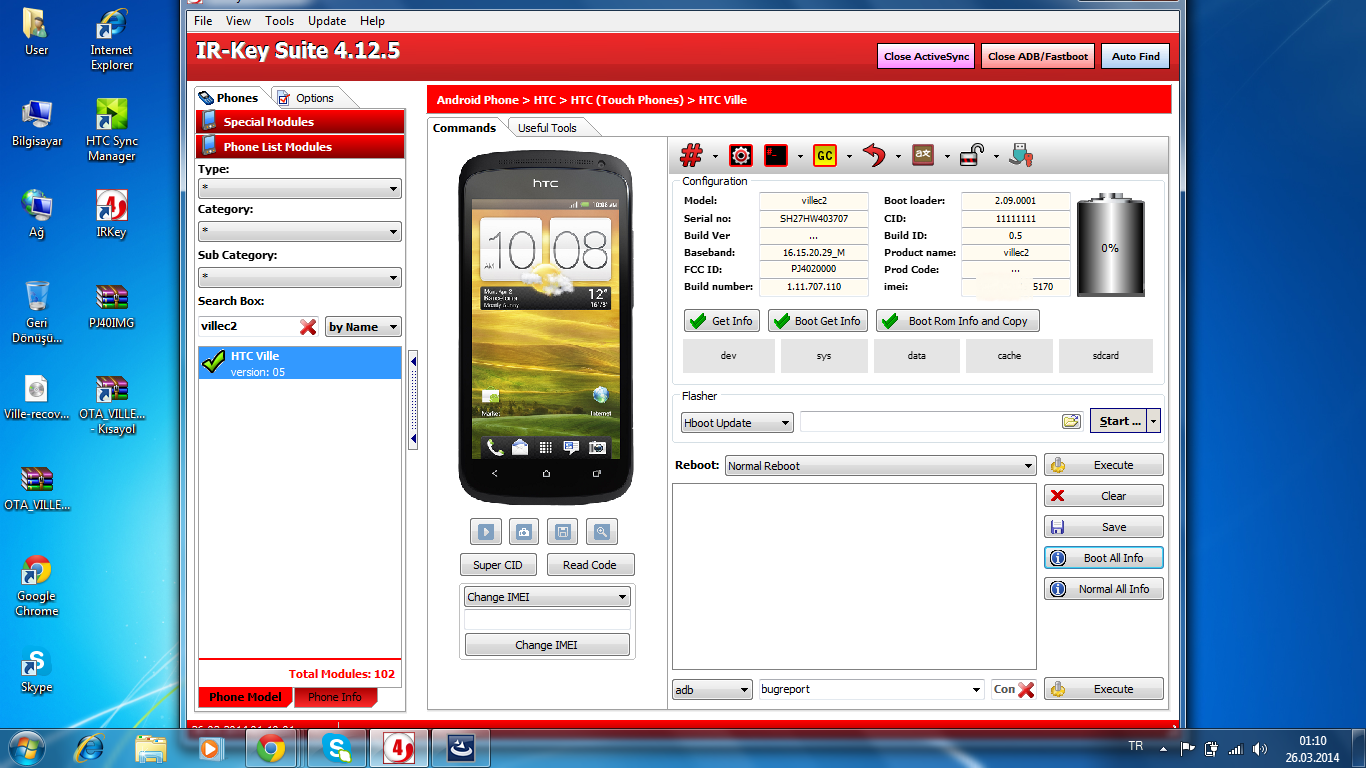Click the Boot All Info button
This screenshot has height=768, width=1366.
click(x=1104, y=558)
